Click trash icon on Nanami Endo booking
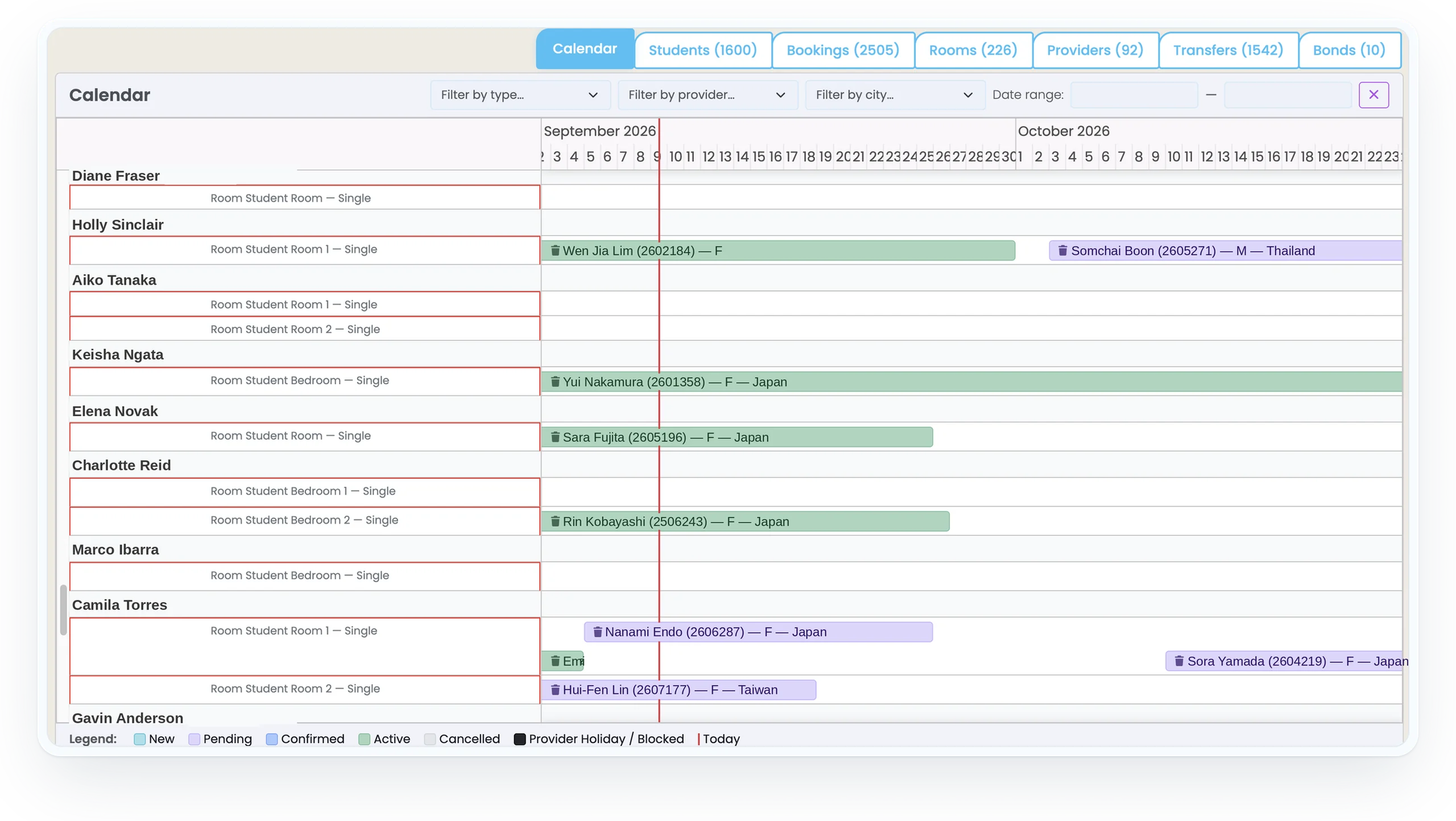This screenshot has height=821, width=1456. click(597, 632)
